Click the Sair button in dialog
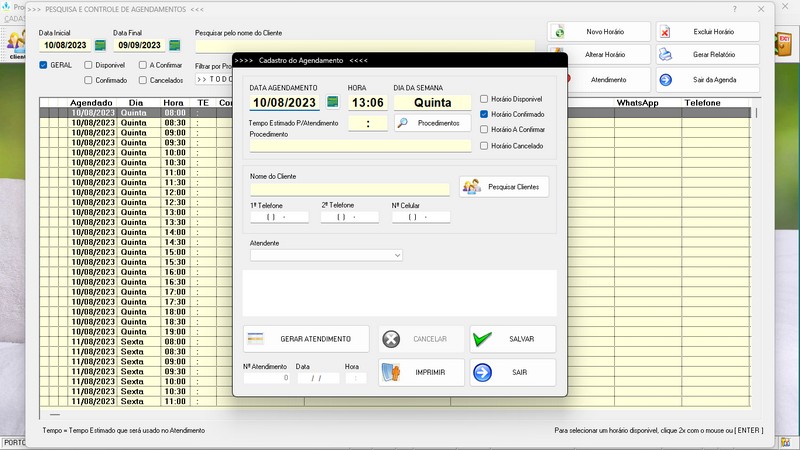The height and width of the screenshot is (450, 800). pyautogui.click(x=513, y=372)
